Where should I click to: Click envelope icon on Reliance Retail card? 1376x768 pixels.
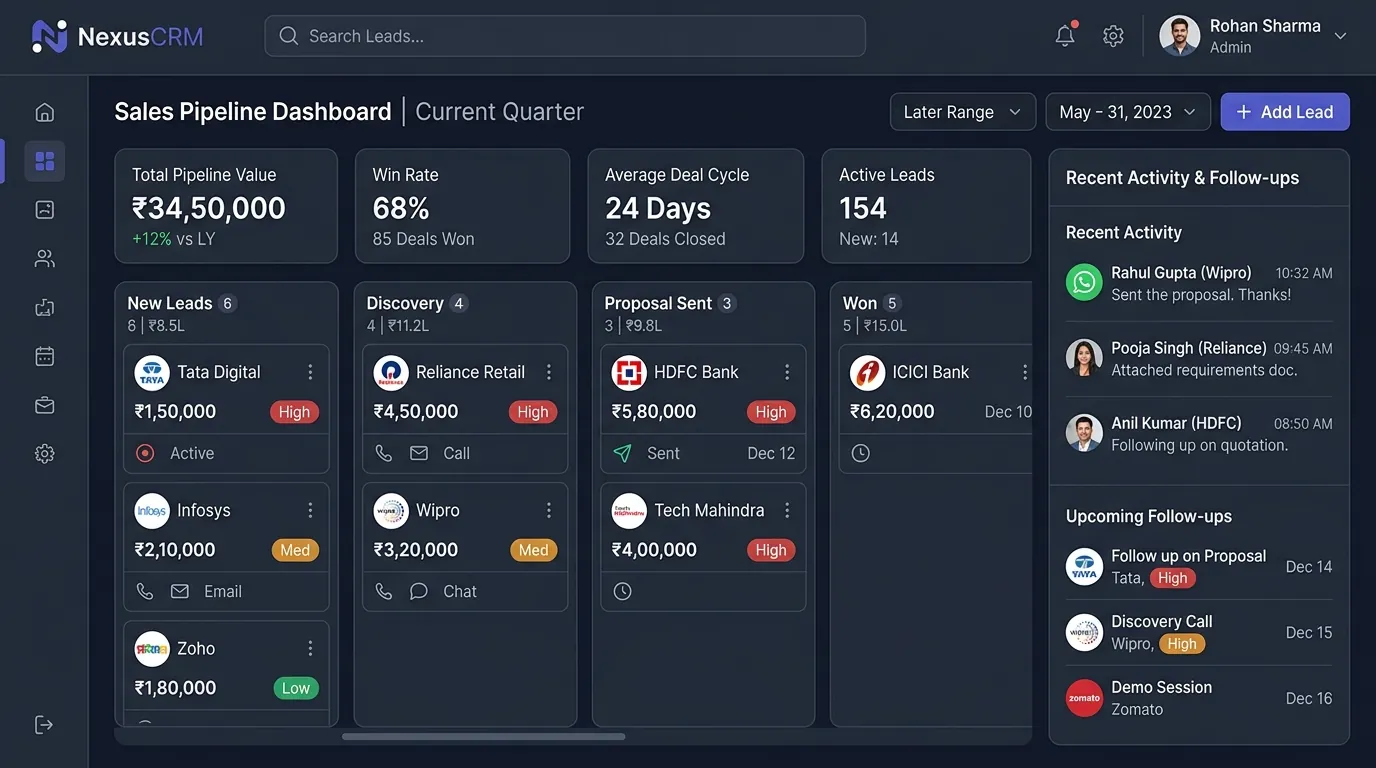pyautogui.click(x=419, y=453)
